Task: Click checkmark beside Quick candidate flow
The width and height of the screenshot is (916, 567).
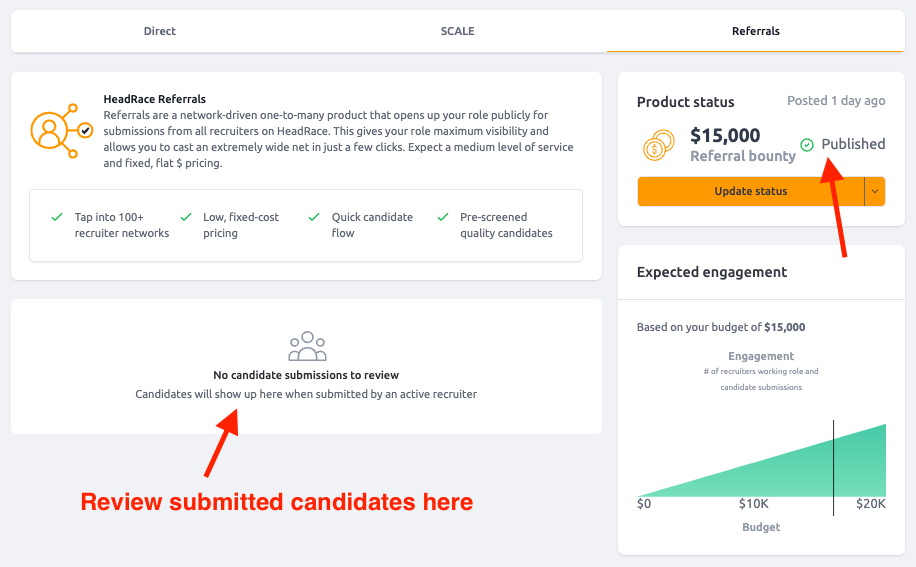Action: (314, 217)
